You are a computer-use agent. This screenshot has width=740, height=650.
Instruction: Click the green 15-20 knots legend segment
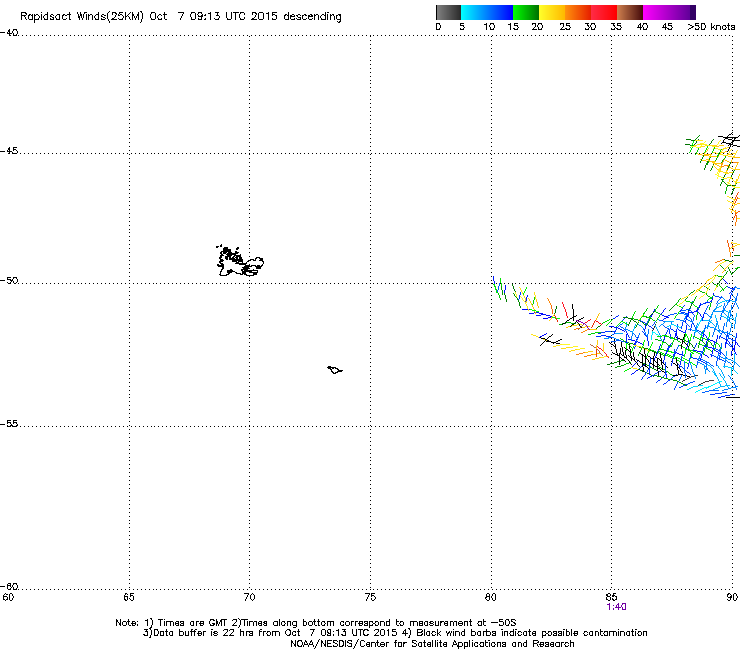[x=526, y=12]
